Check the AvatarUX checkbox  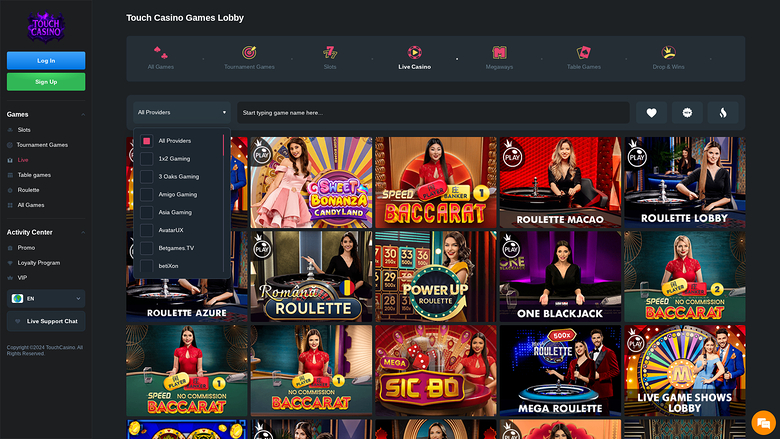coord(146,230)
